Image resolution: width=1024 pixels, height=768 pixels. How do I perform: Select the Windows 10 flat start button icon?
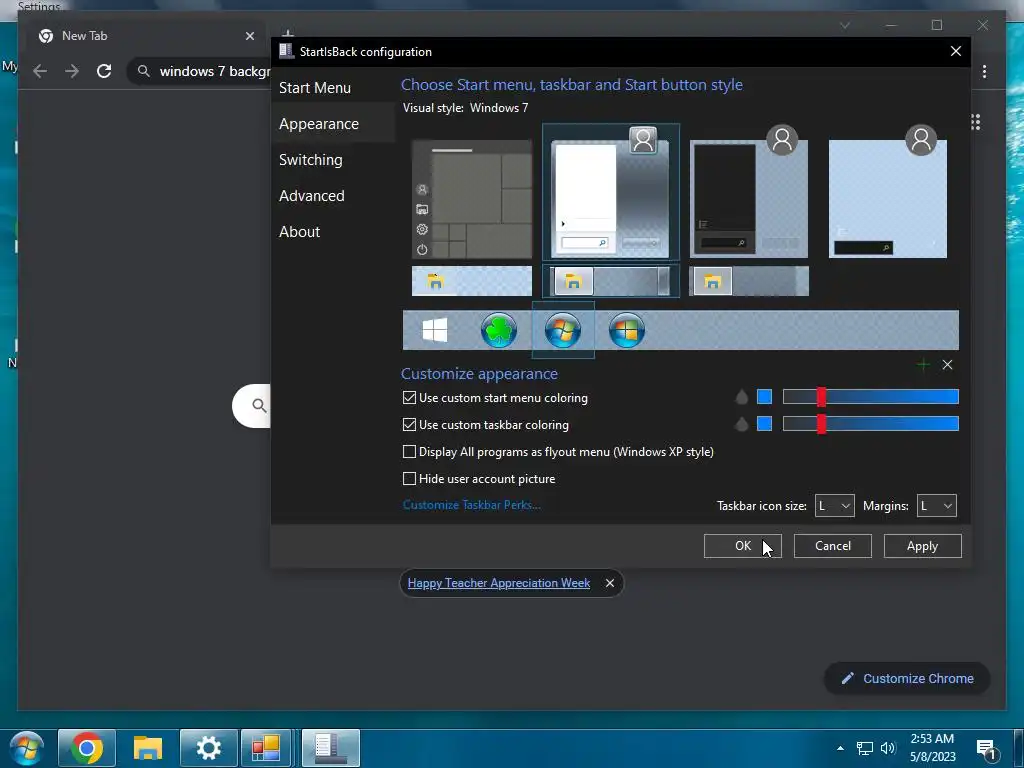click(435, 330)
